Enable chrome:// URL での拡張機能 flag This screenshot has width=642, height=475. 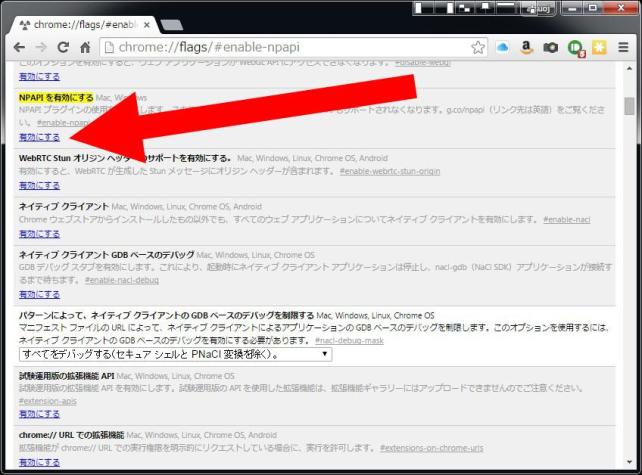click(x=39, y=462)
